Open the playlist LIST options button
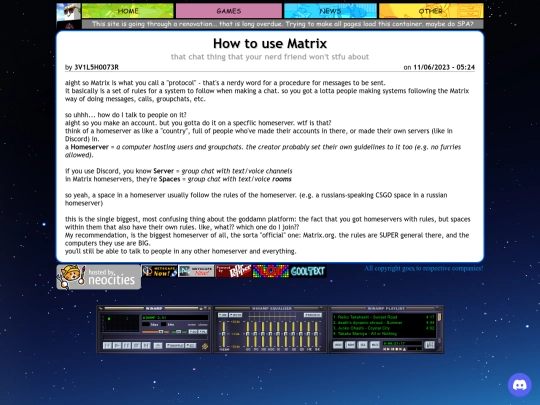 429,345
